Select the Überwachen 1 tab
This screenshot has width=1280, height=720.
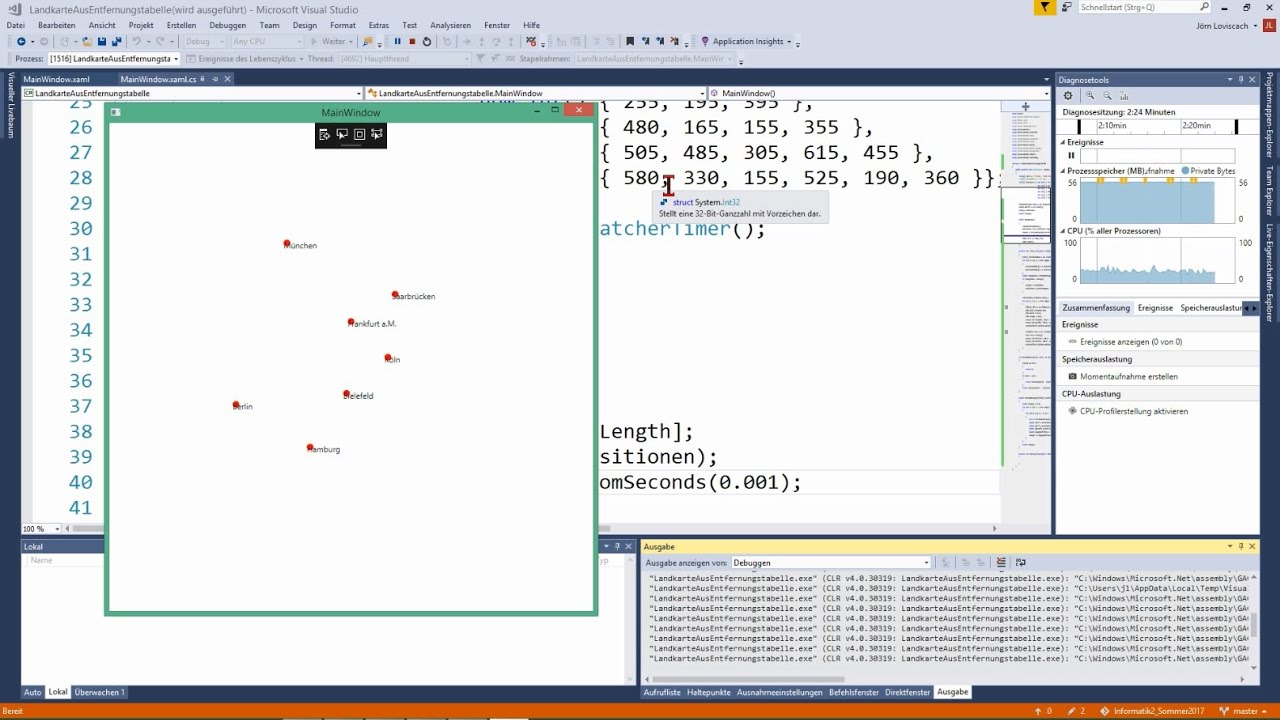tap(100, 692)
